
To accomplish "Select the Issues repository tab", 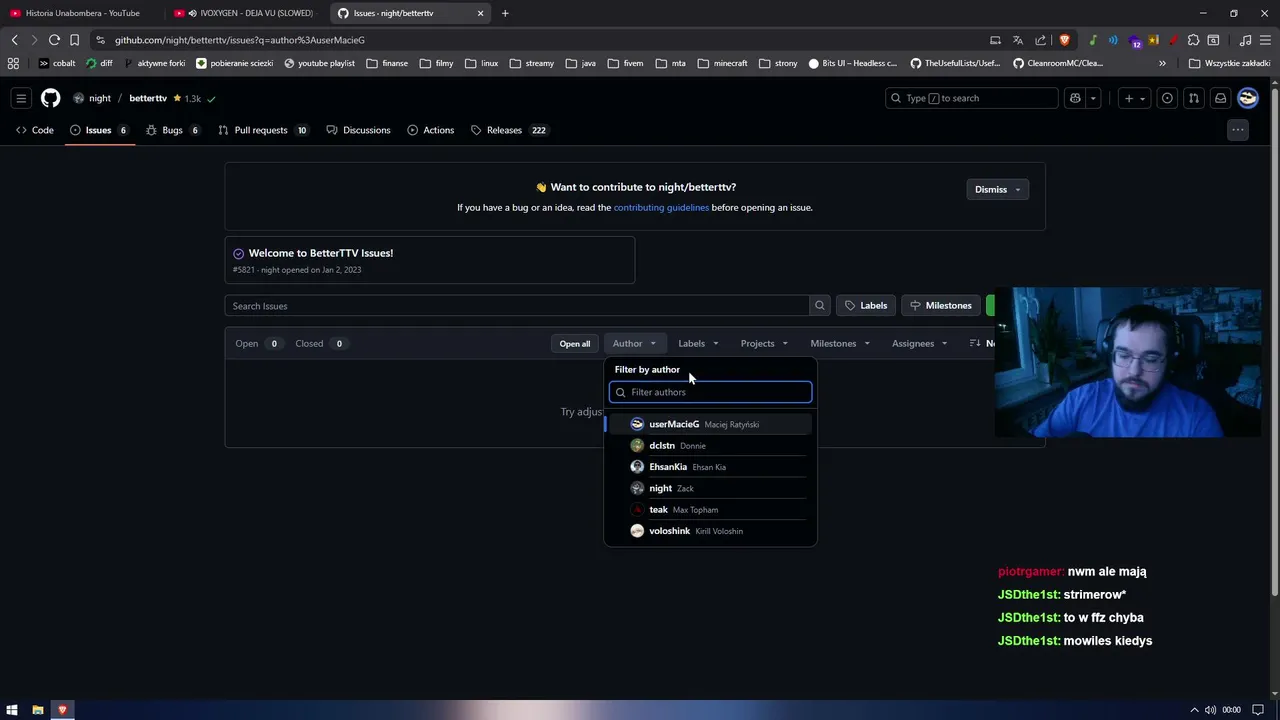I will point(99,130).
